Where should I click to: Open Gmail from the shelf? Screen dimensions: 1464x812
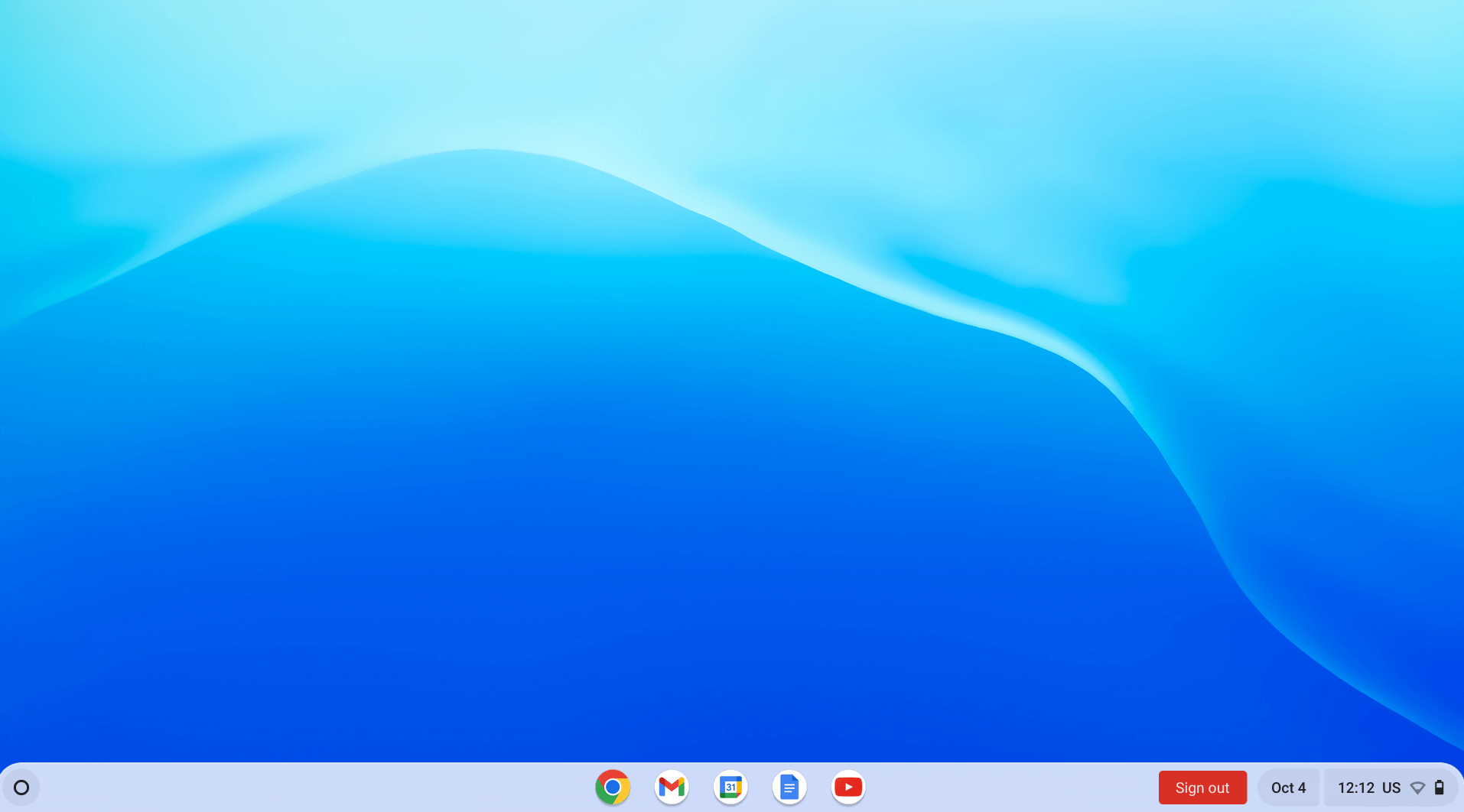[x=672, y=788]
